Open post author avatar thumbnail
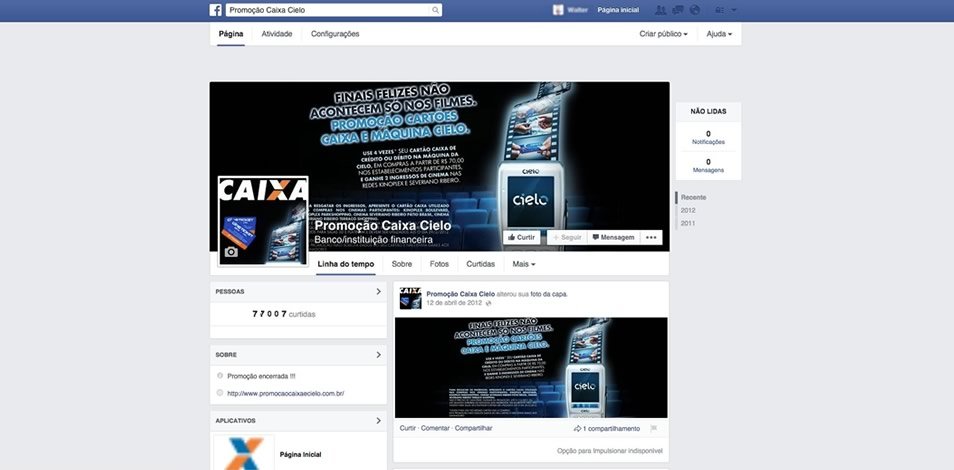 pyautogui.click(x=410, y=298)
